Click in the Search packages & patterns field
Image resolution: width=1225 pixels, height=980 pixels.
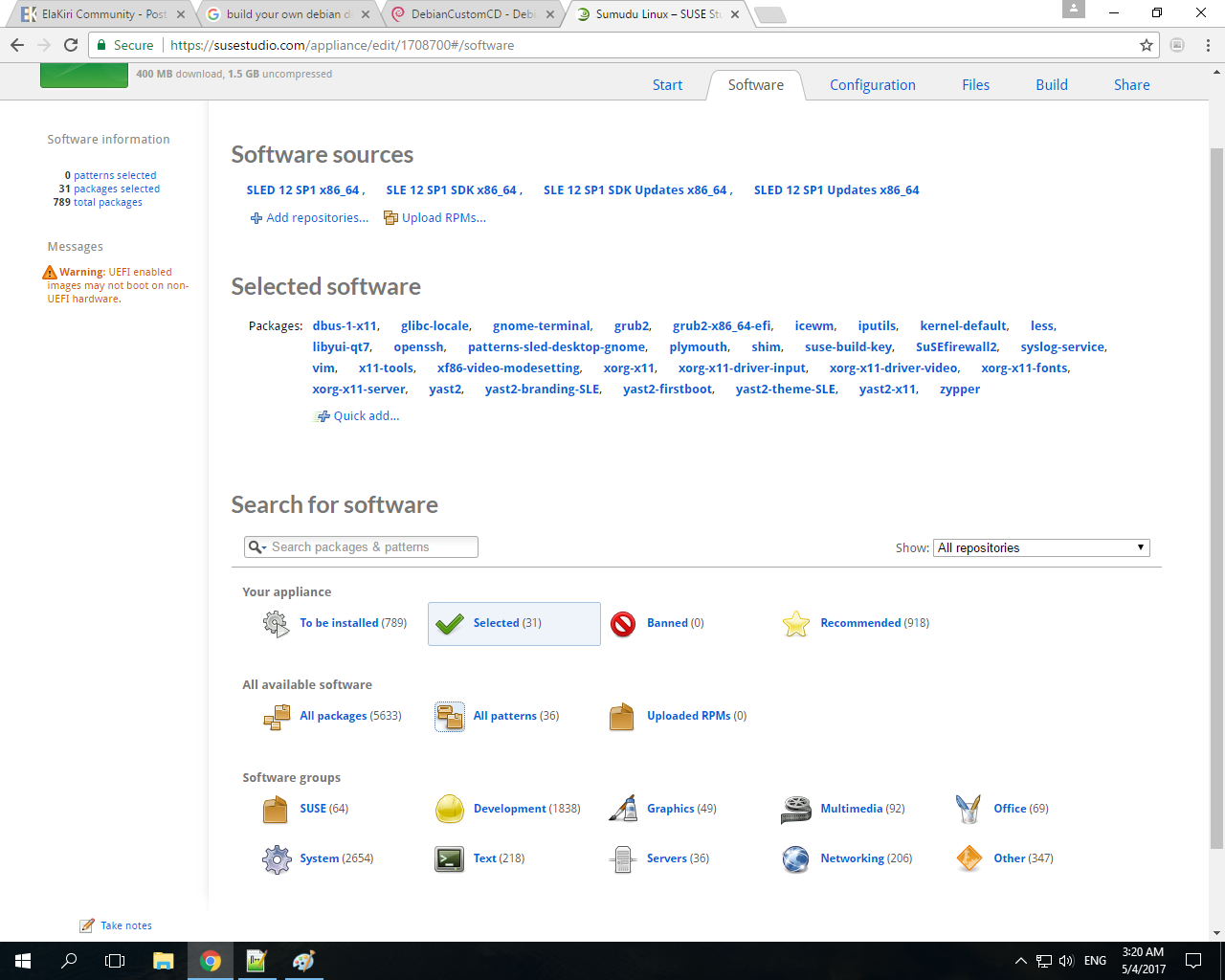click(361, 547)
